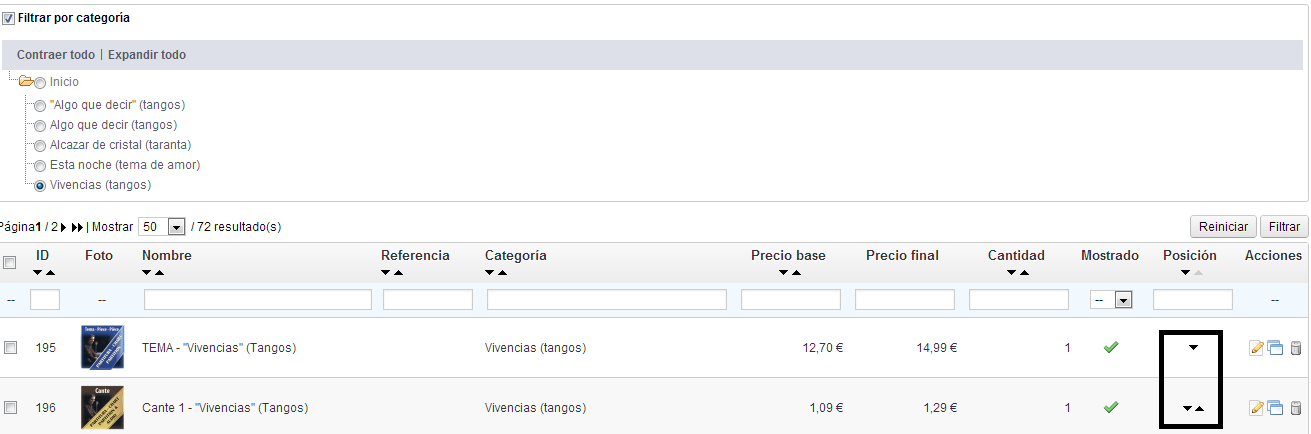Click Expandir todo link
The width and height of the screenshot is (1311, 434).
(147, 55)
